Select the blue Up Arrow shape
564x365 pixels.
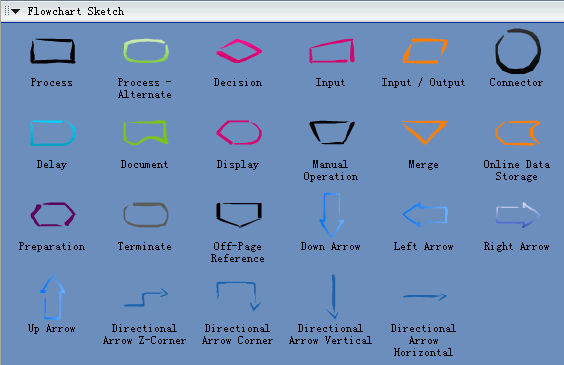coord(53,297)
